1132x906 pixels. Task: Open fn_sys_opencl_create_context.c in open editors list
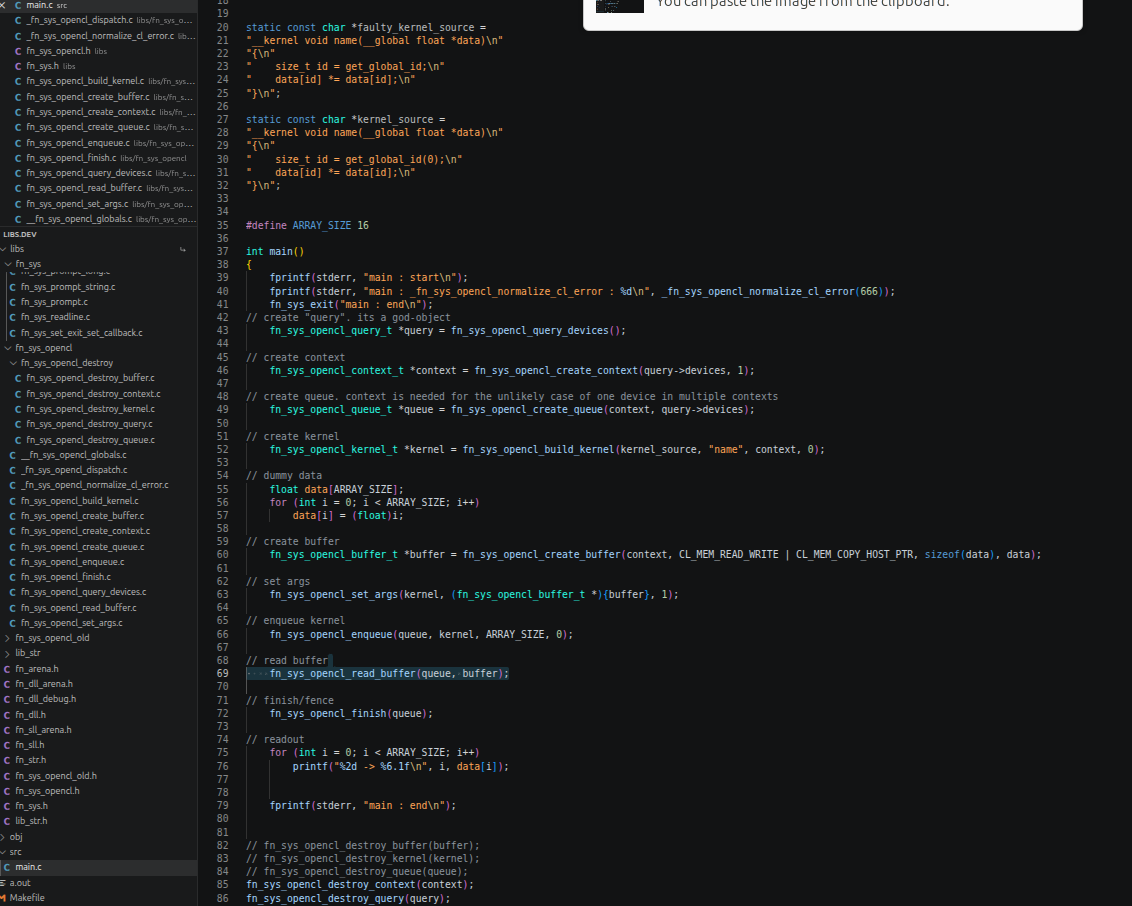tap(98, 112)
